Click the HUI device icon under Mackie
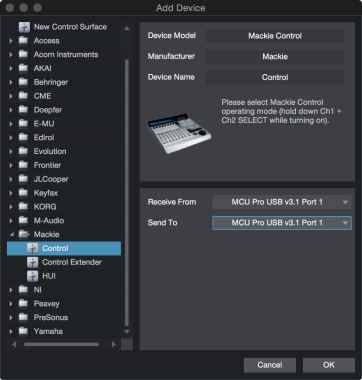 [32, 276]
